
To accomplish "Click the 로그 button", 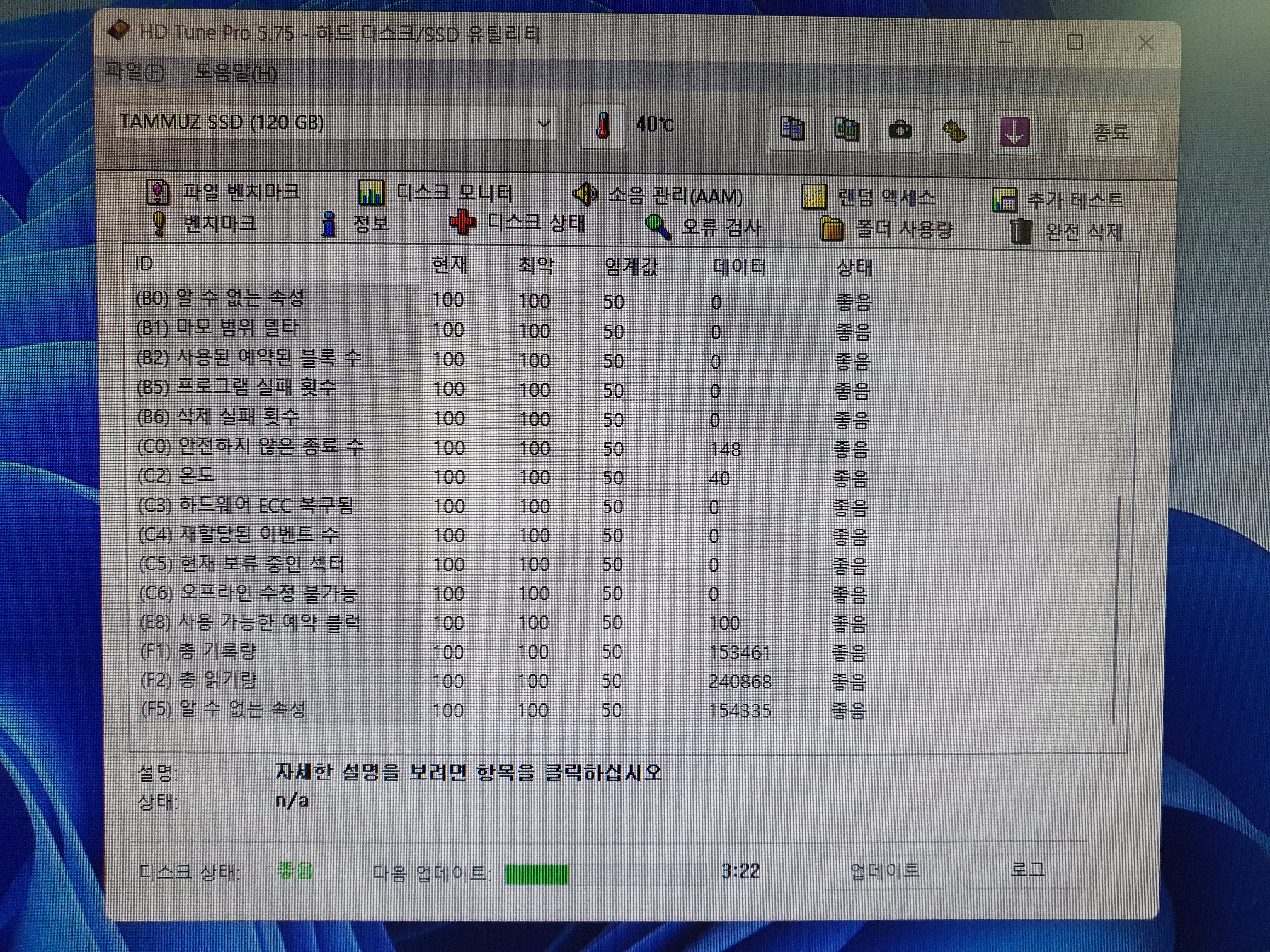I will [x=1027, y=870].
